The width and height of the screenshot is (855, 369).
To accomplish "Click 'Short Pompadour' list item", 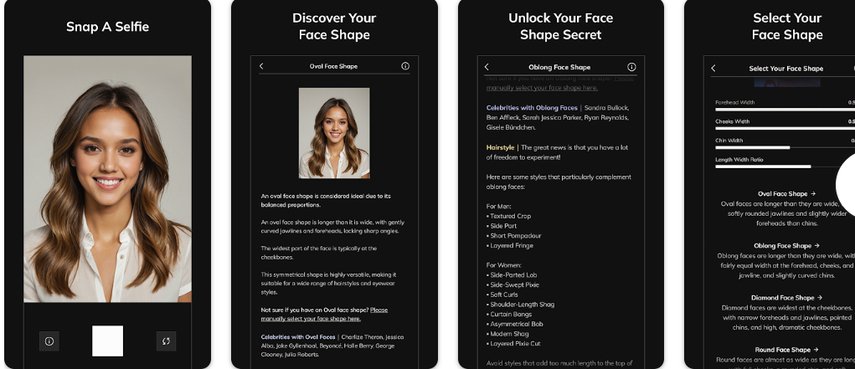I will [513, 235].
